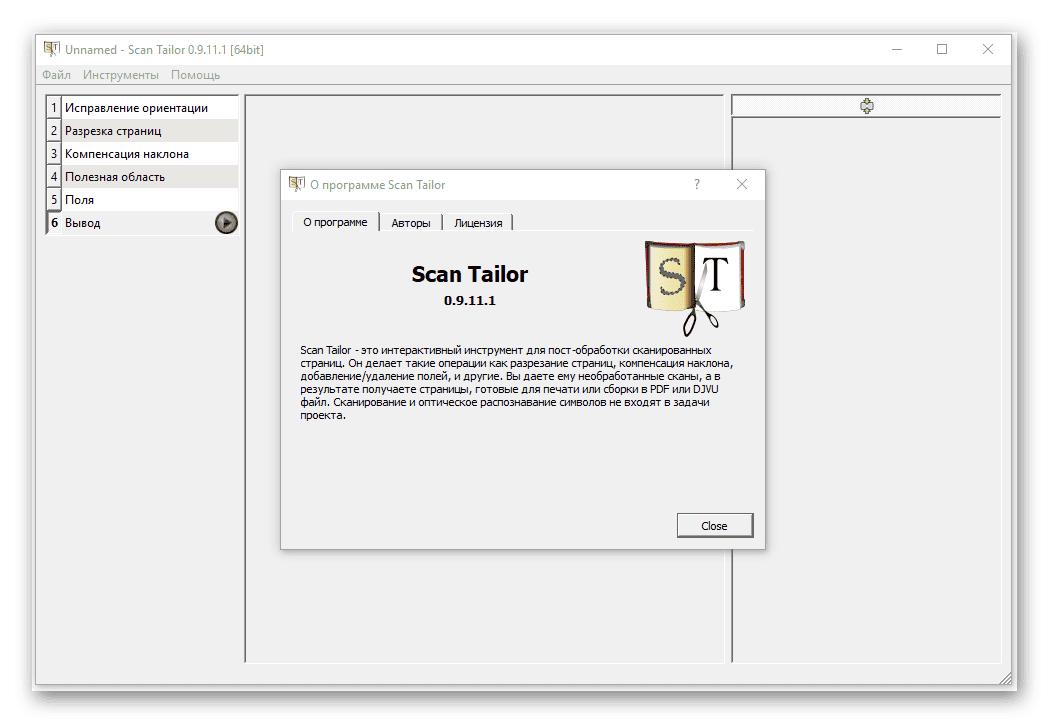
Task: Select stage Исправление ориентации
Action: pos(142,108)
